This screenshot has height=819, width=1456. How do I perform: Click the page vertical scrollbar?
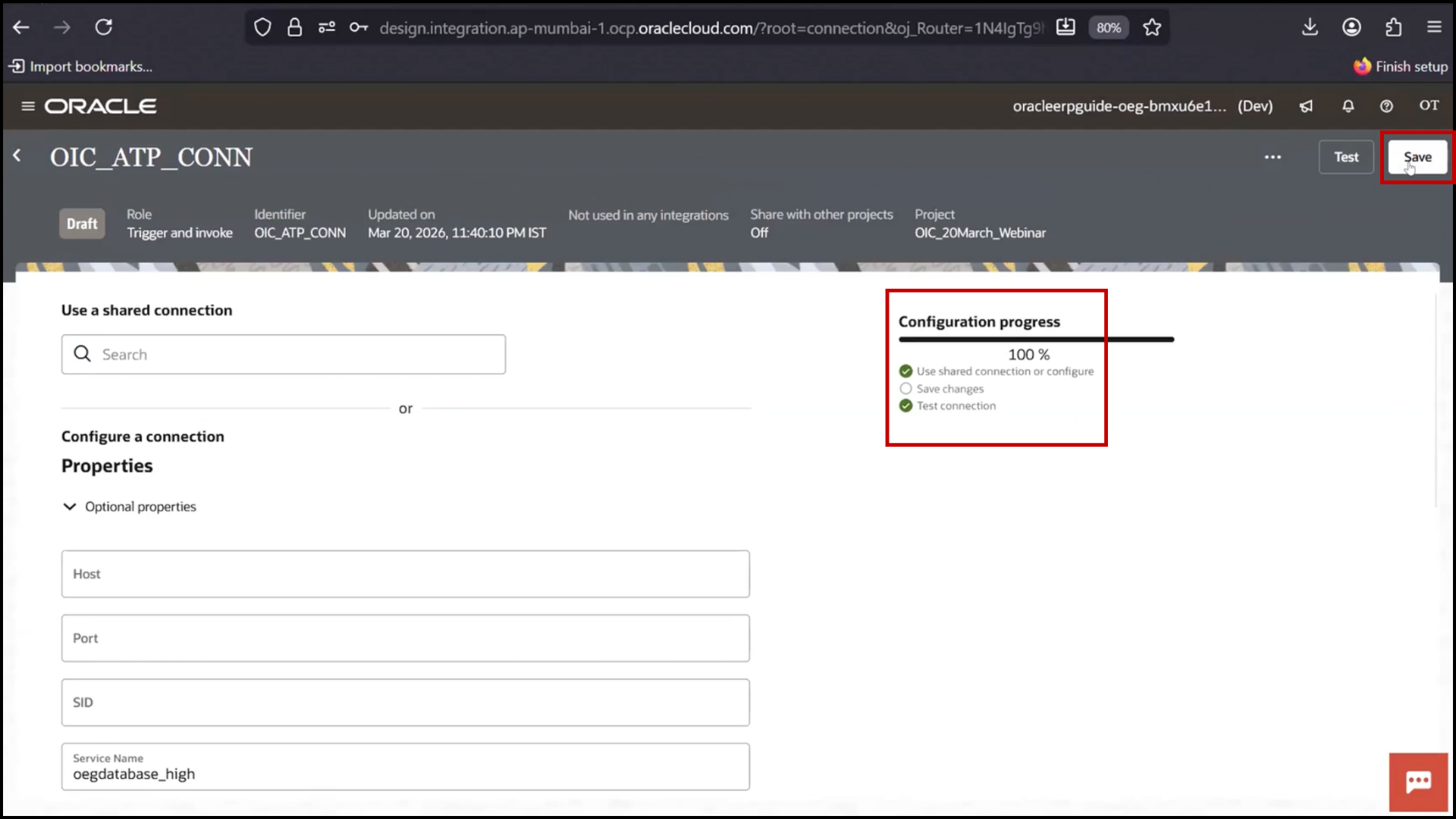pos(1436,400)
